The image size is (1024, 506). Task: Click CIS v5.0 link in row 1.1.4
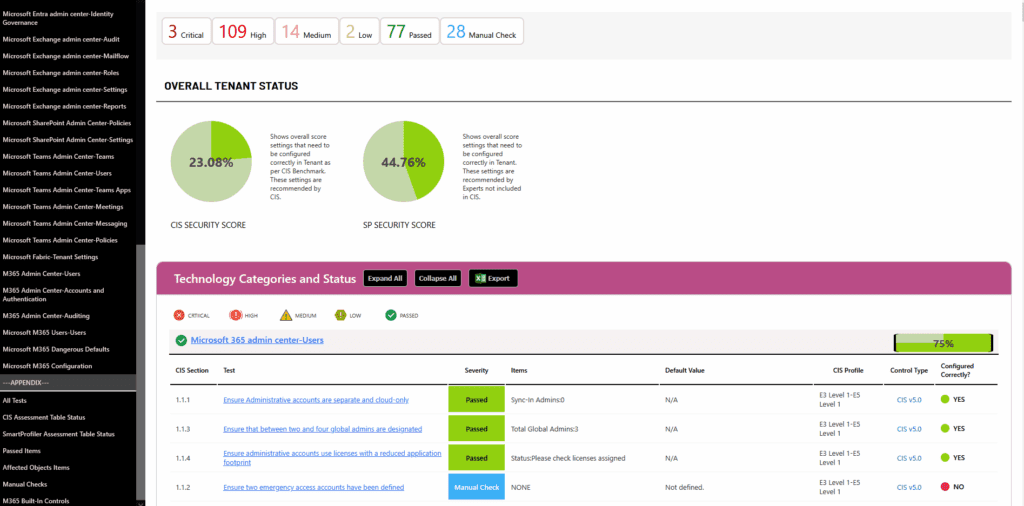click(909, 458)
